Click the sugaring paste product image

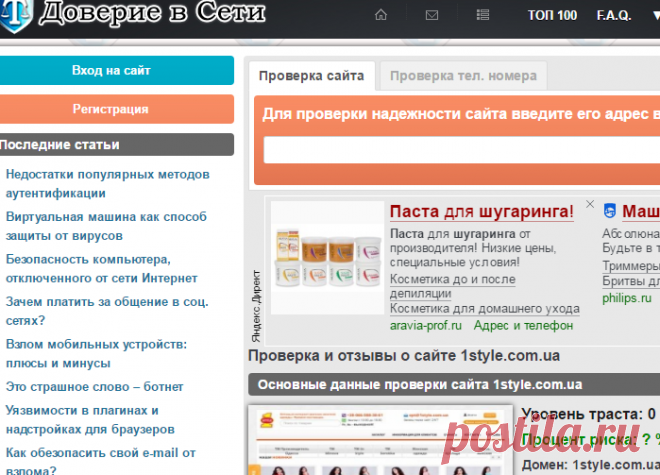pos(327,258)
